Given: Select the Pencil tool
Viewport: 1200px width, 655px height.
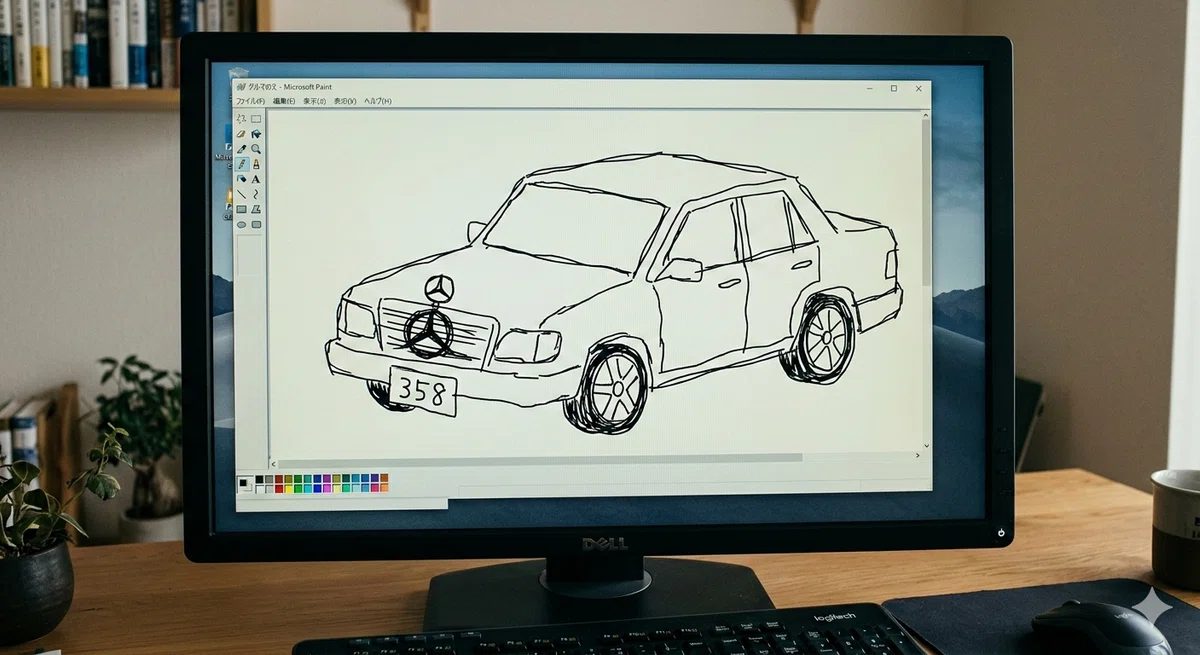Looking at the screenshot, I should 241,164.
